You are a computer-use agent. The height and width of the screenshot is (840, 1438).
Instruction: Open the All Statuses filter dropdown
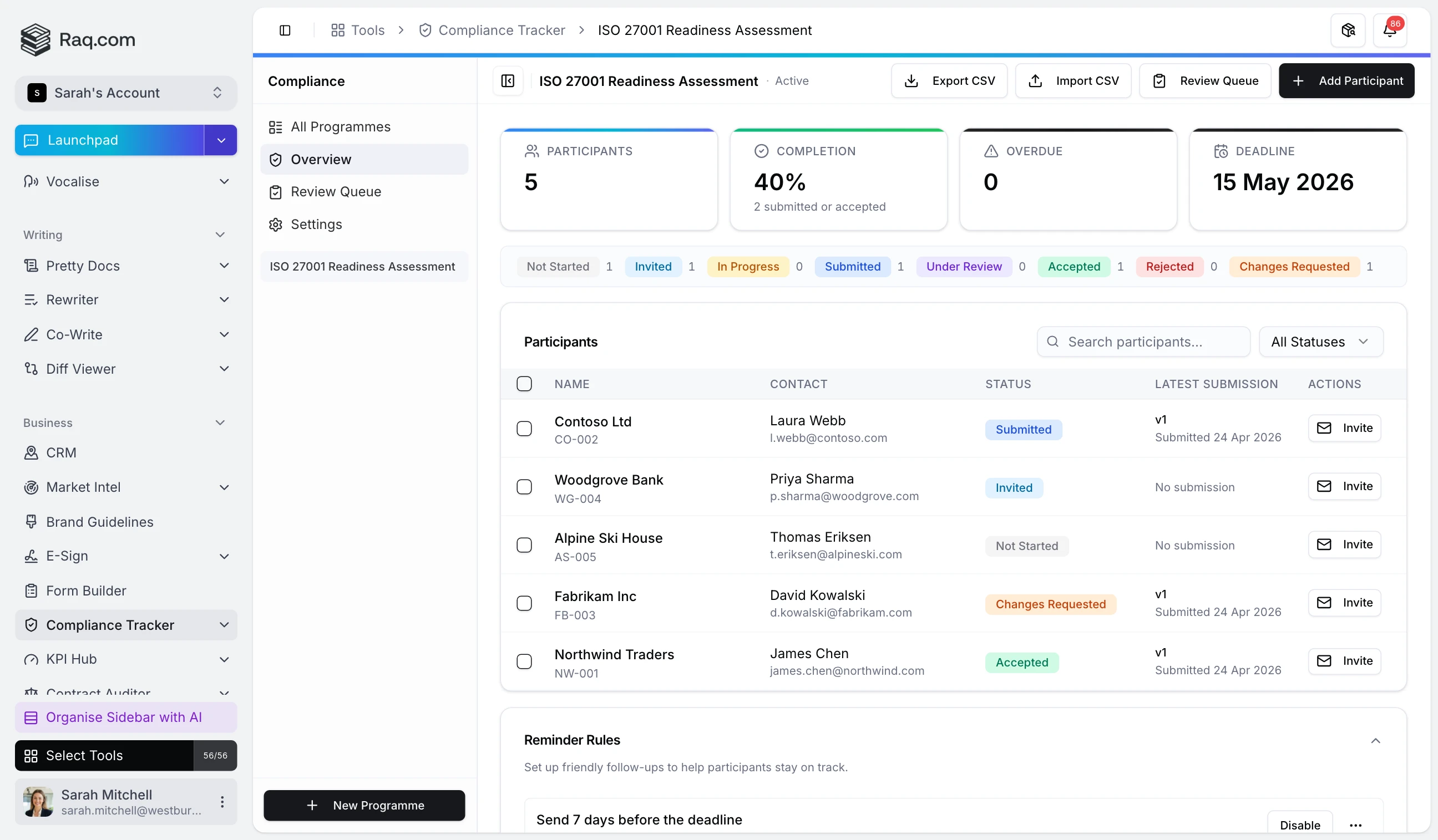pos(1321,342)
